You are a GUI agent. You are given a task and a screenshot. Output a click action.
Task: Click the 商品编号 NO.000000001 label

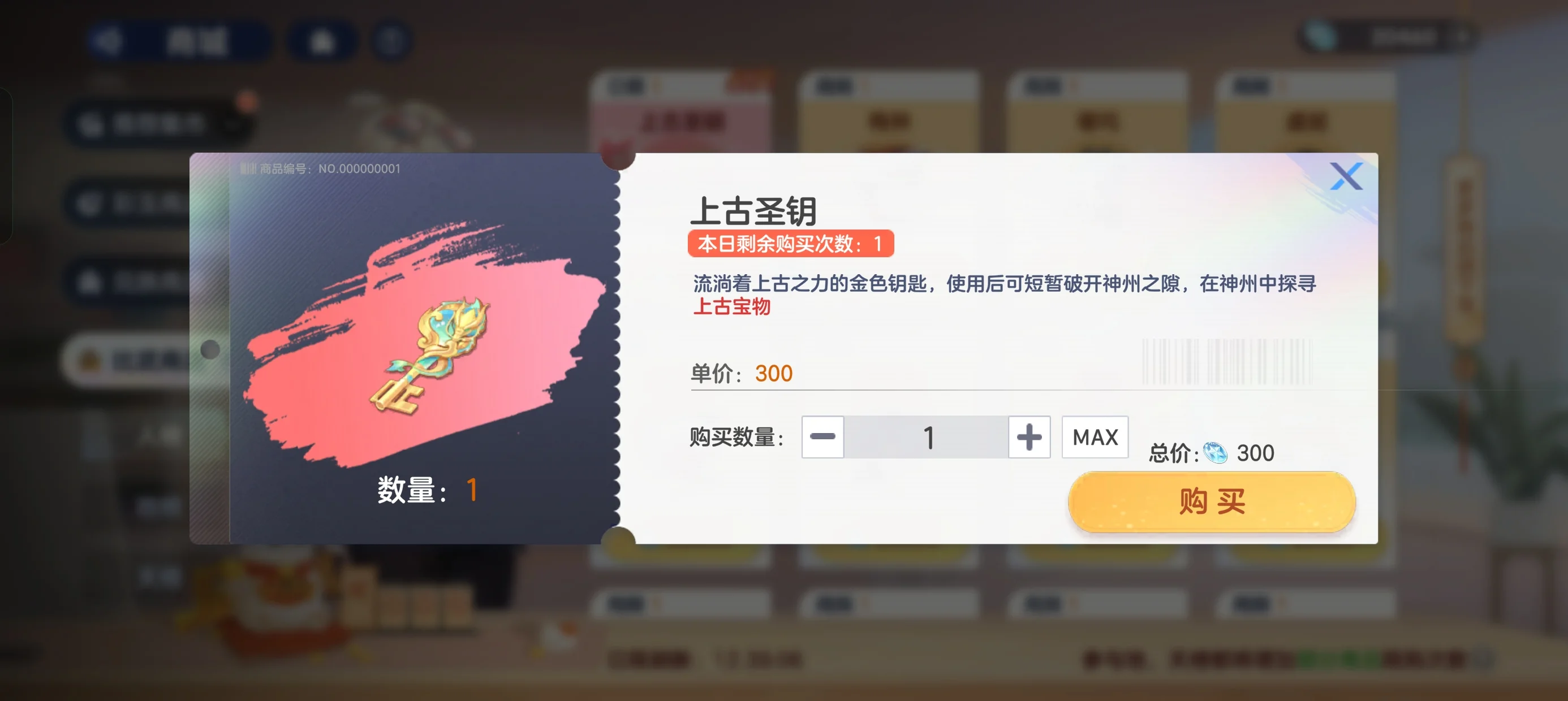321,168
